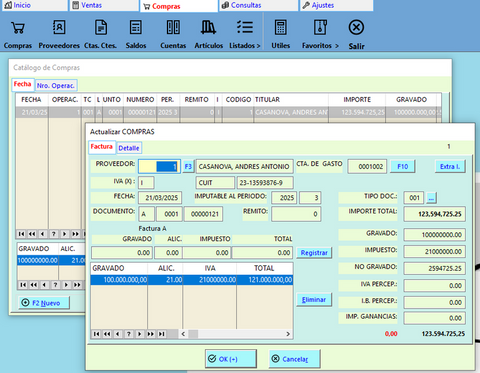The image size is (480, 373).
Task: Switch to the Nro. Operac. tab
Action: [x=56, y=86]
